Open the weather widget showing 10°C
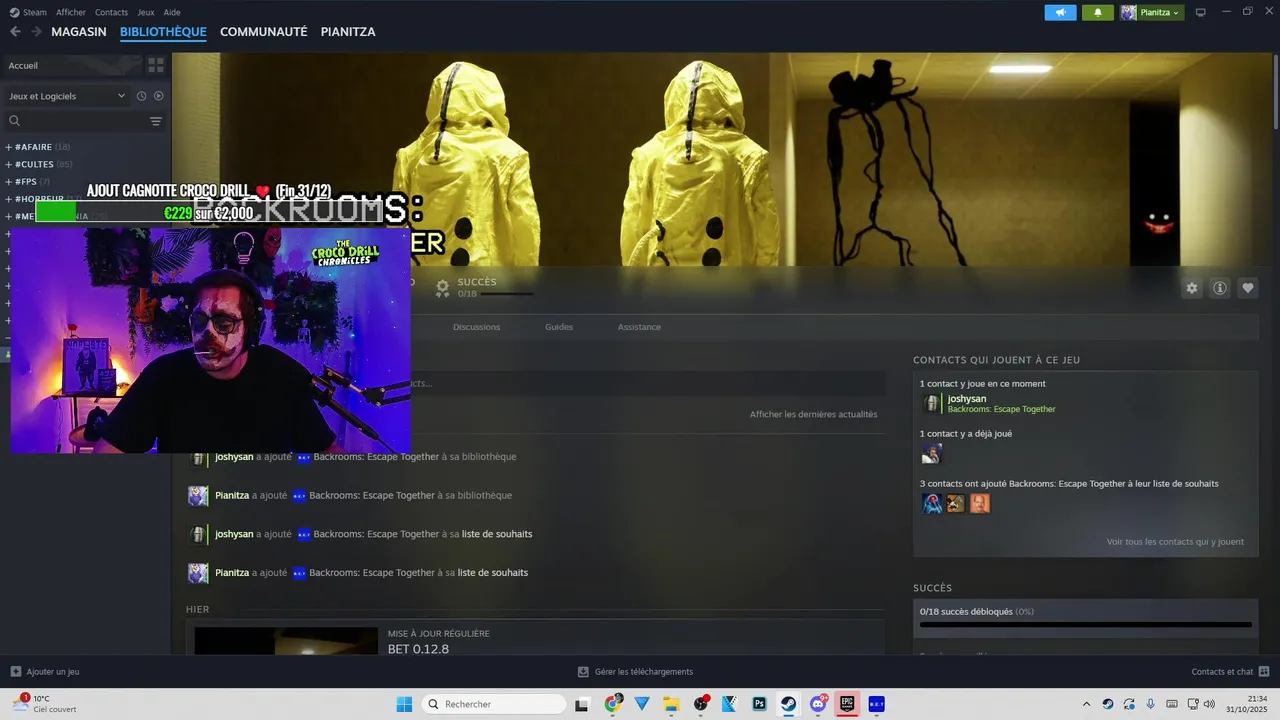Screen dimensions: 1280x720 [x=45, y=704]
